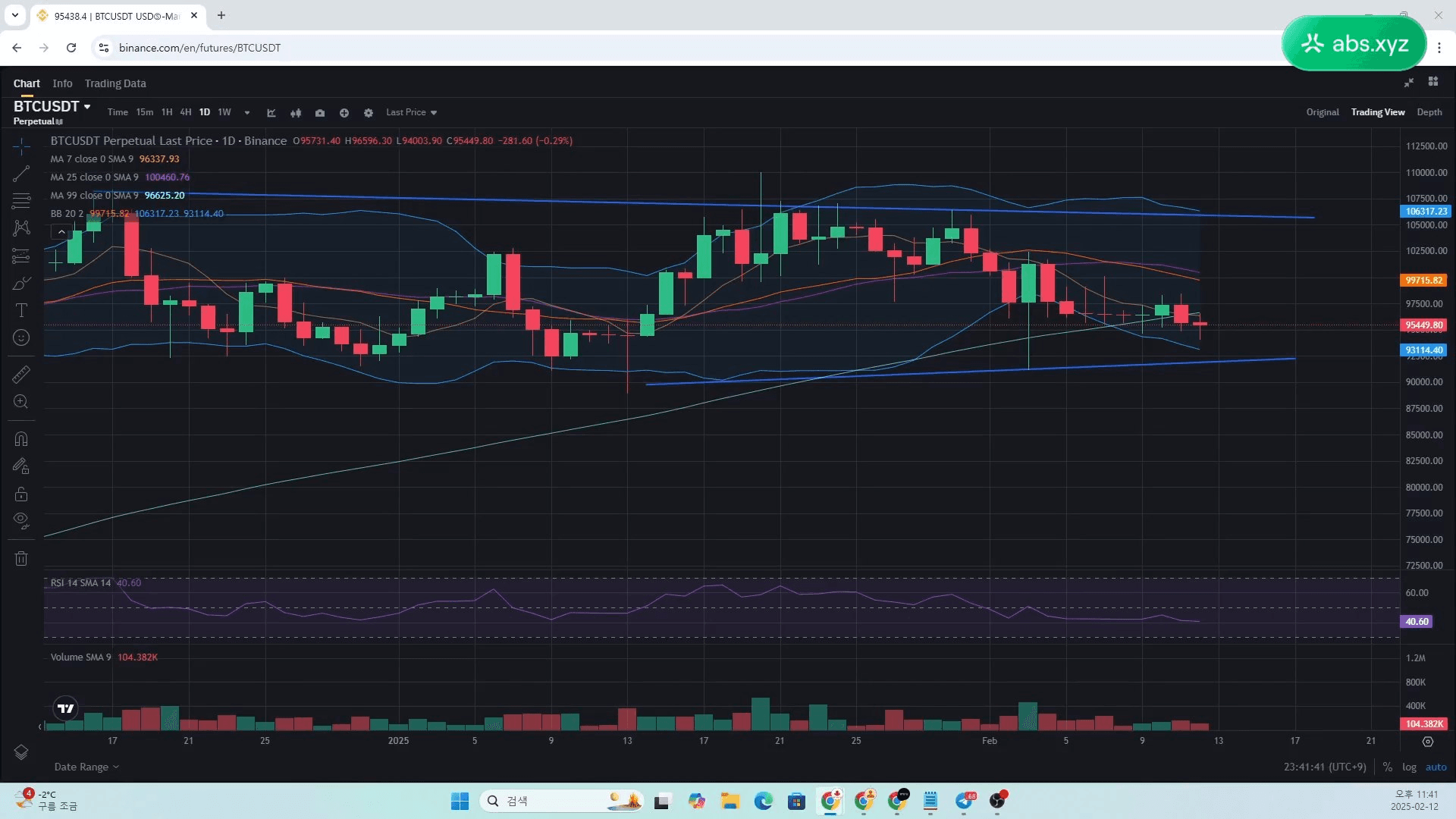Switch to the Chart tab
Image resolution: width=1456 pixels, height=819 pixels.
tap(27, 83)
